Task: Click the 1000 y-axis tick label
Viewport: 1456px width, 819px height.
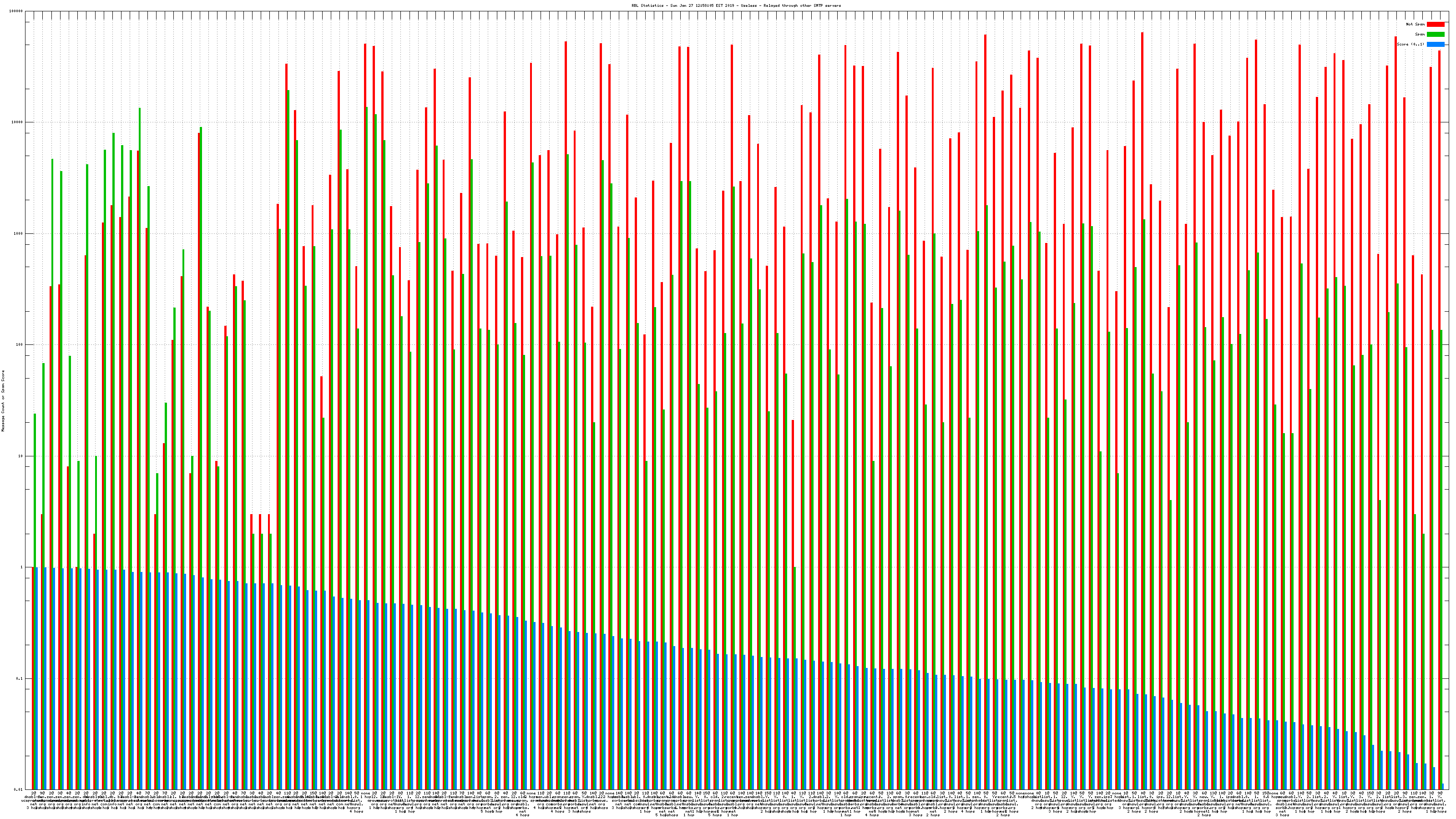Action: (x=19, y=233)
